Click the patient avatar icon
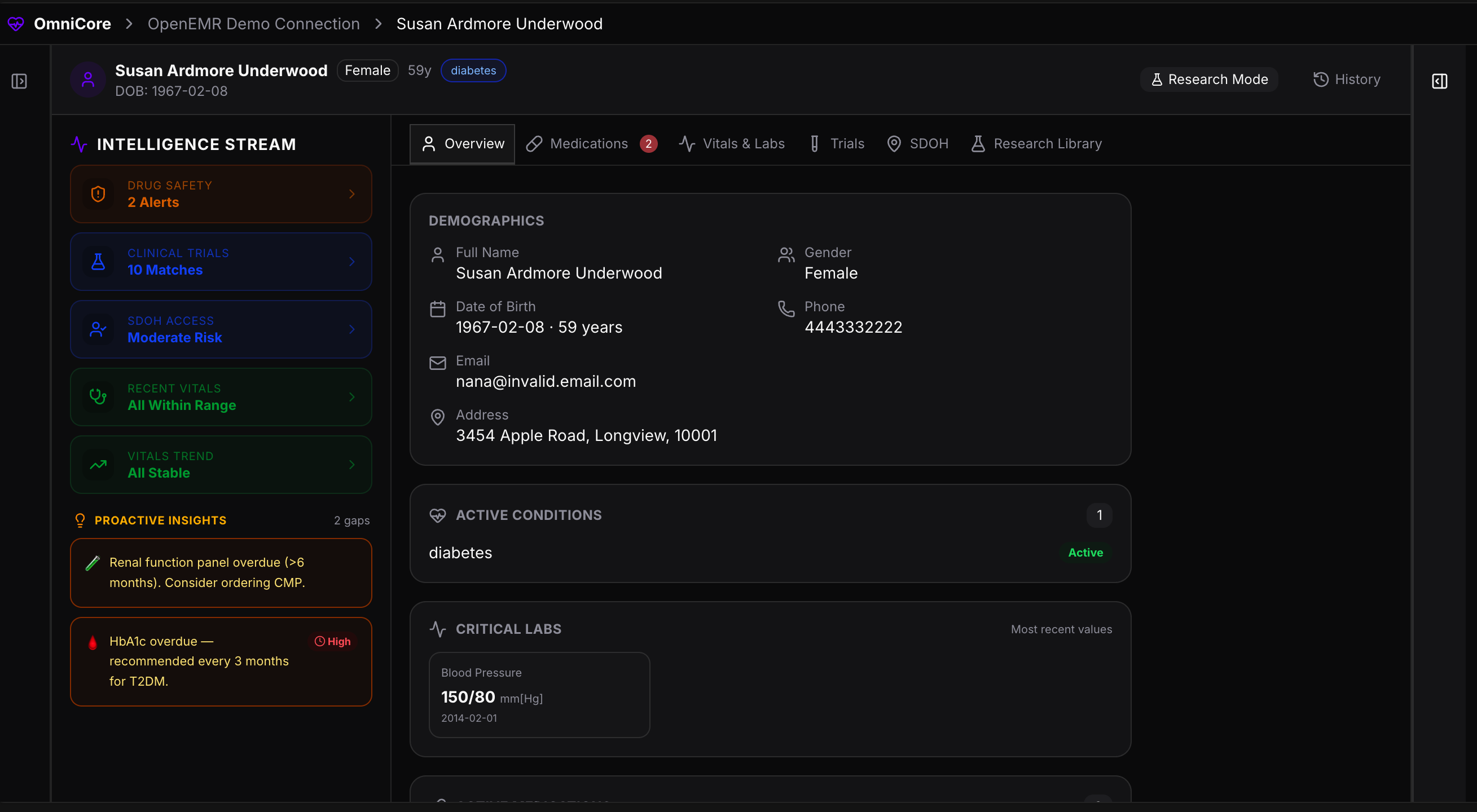This screenshot has height=812, width=1477. (x=87, y=80)
